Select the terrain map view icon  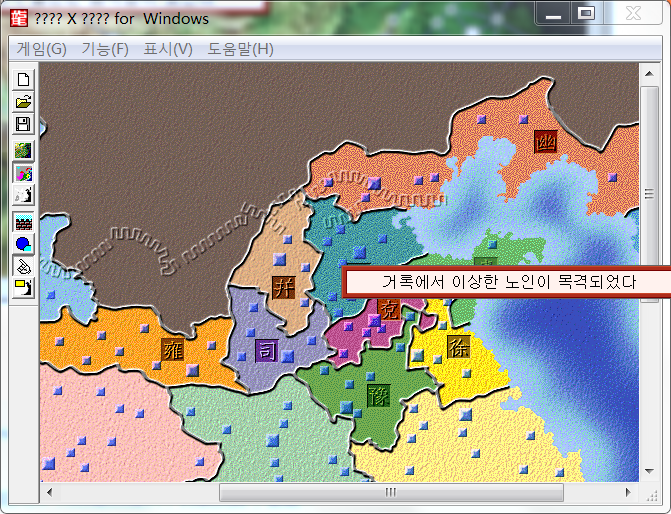23,151
